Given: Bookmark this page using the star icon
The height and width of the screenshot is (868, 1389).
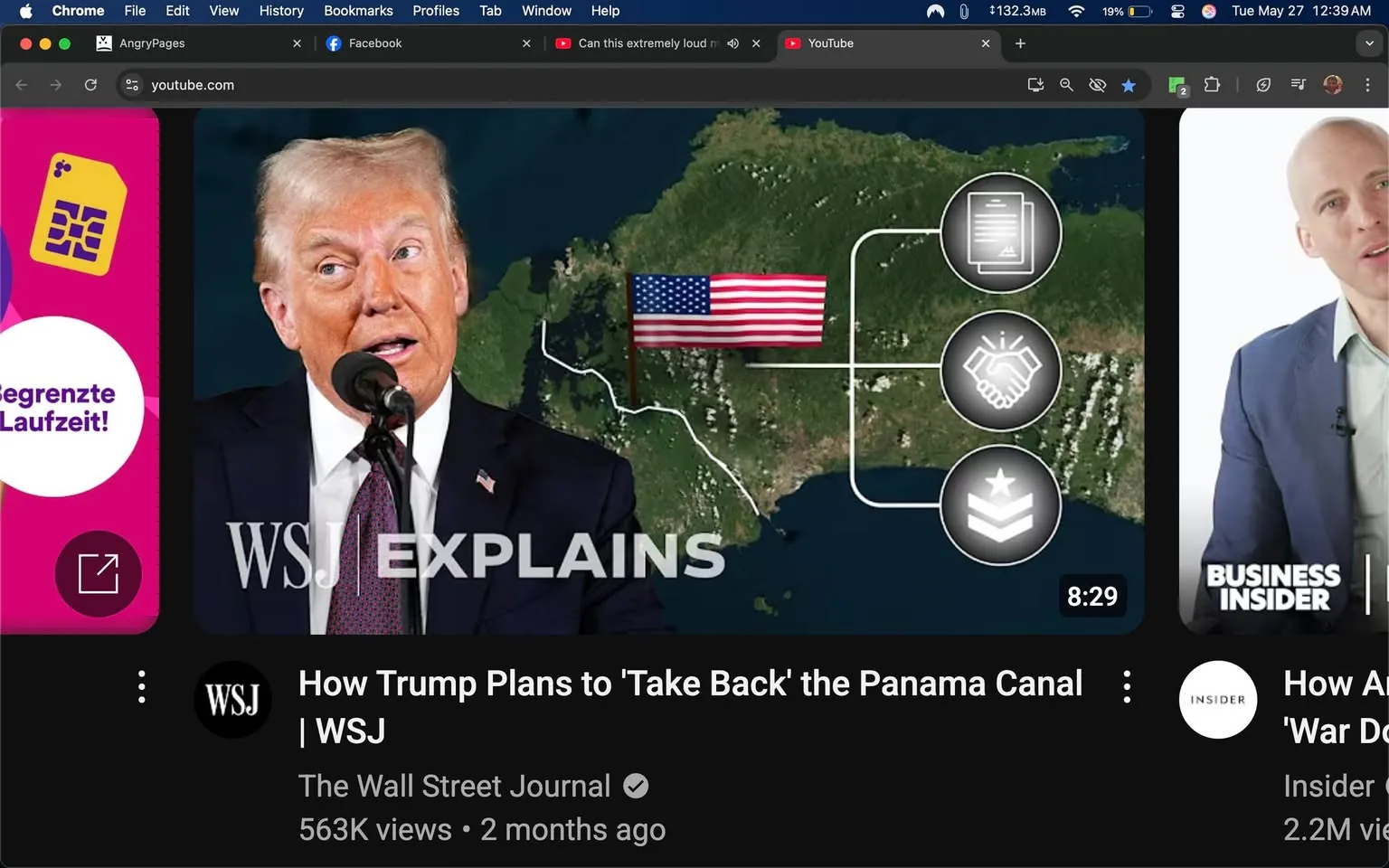Looking at the screenshot, I should coord(1129,84).
